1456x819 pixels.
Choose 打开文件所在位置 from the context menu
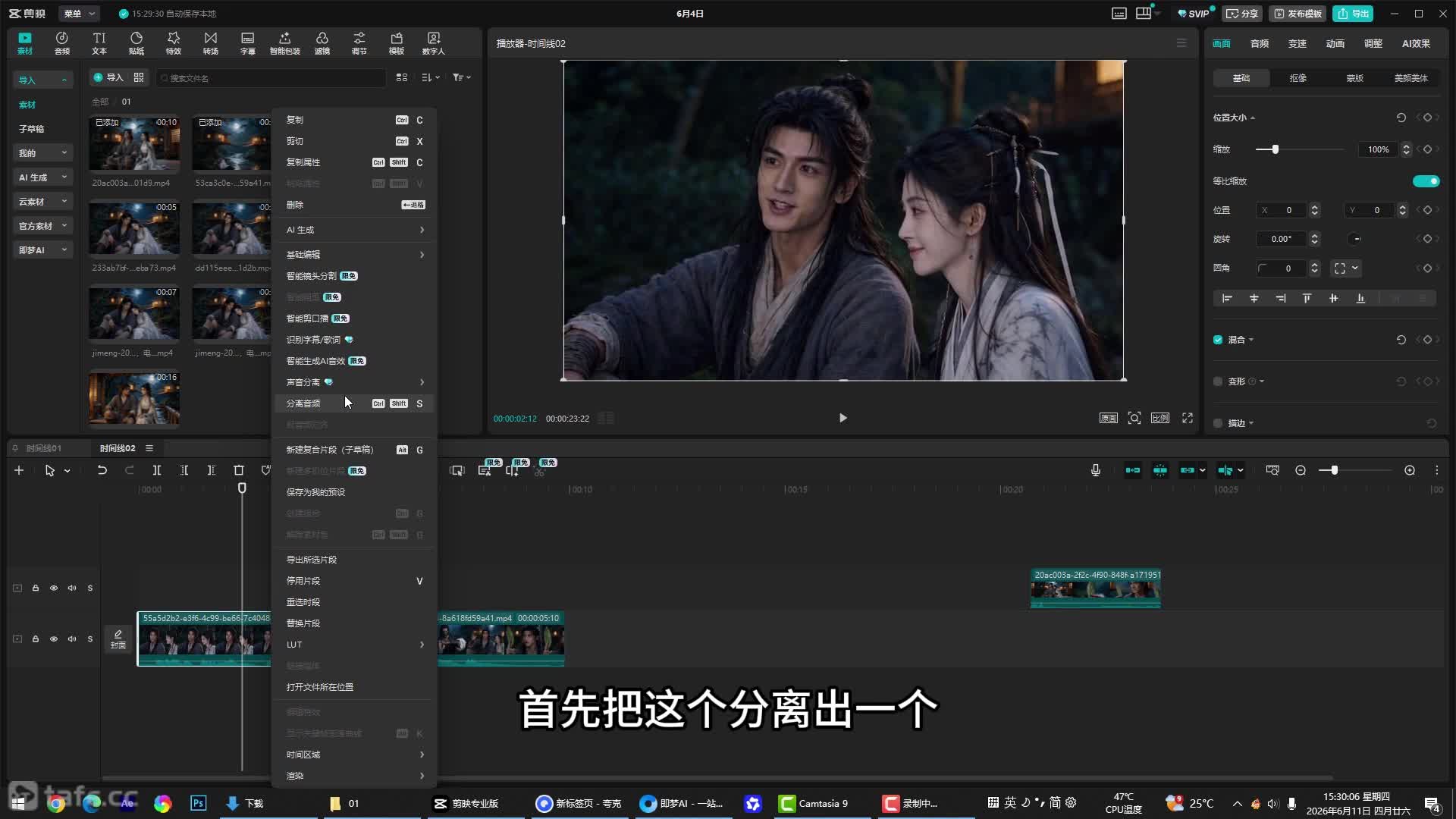pyautogui.click(x=354, y=687)
